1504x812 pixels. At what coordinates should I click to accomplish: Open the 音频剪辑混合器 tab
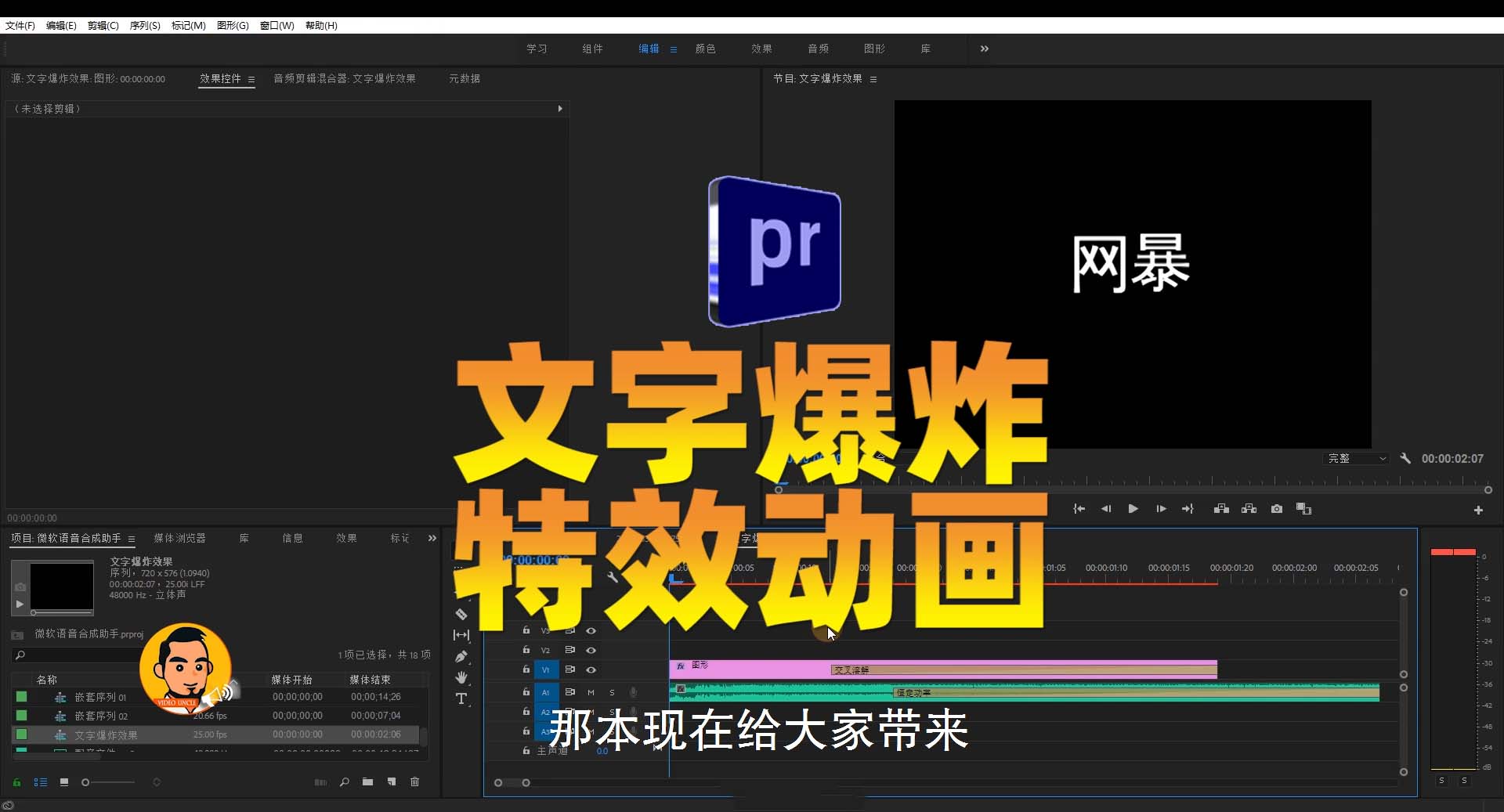coord(344,78)
